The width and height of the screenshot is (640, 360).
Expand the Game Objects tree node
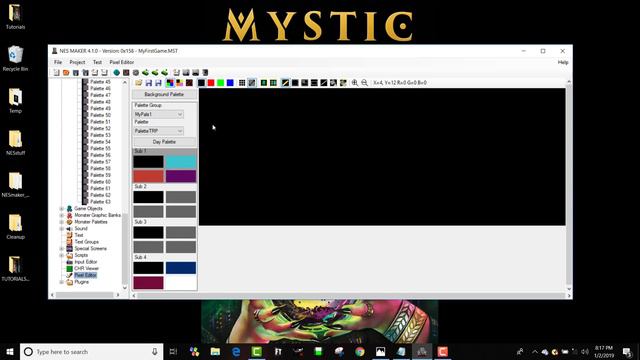[x=62, y=209]
